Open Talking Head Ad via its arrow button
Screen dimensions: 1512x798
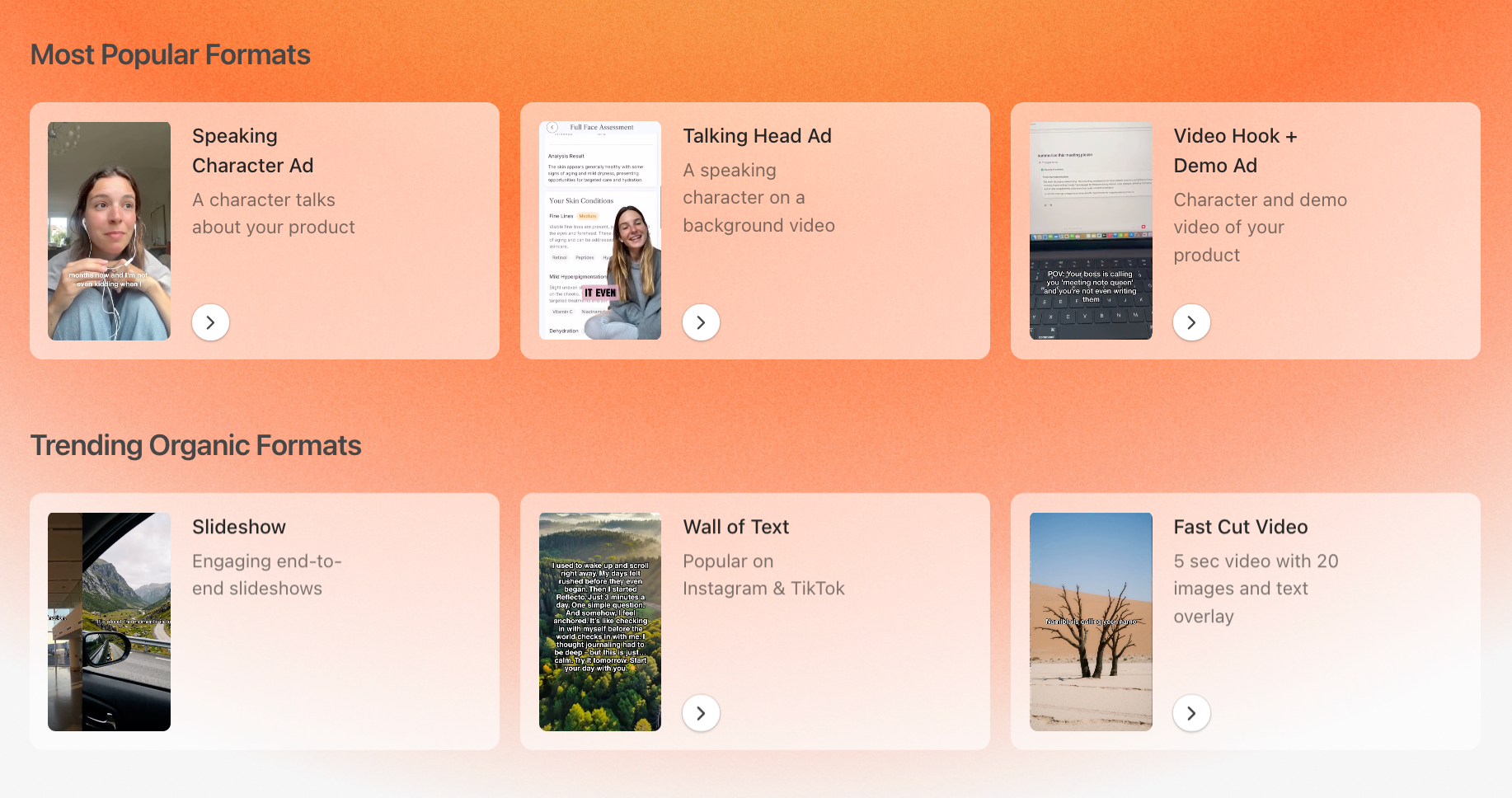pyautogui.click(x=701, y=322)
